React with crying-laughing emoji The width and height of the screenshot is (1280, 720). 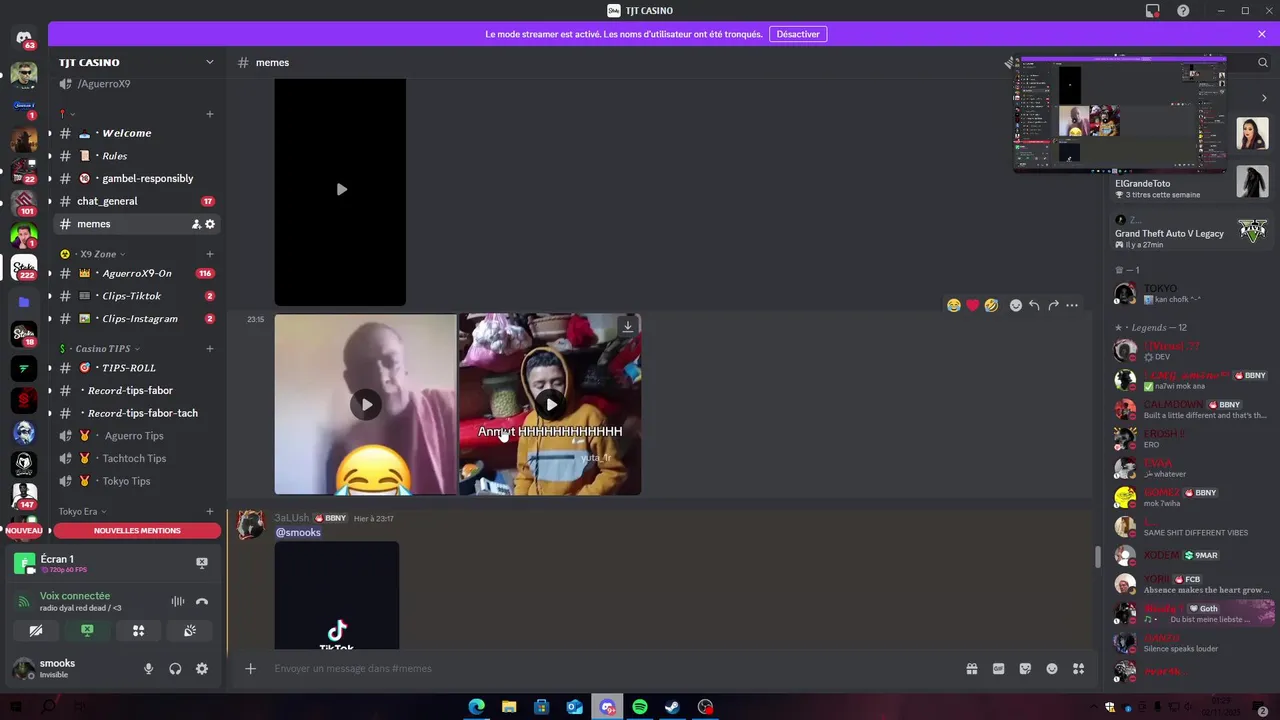(x=954, y=305)
